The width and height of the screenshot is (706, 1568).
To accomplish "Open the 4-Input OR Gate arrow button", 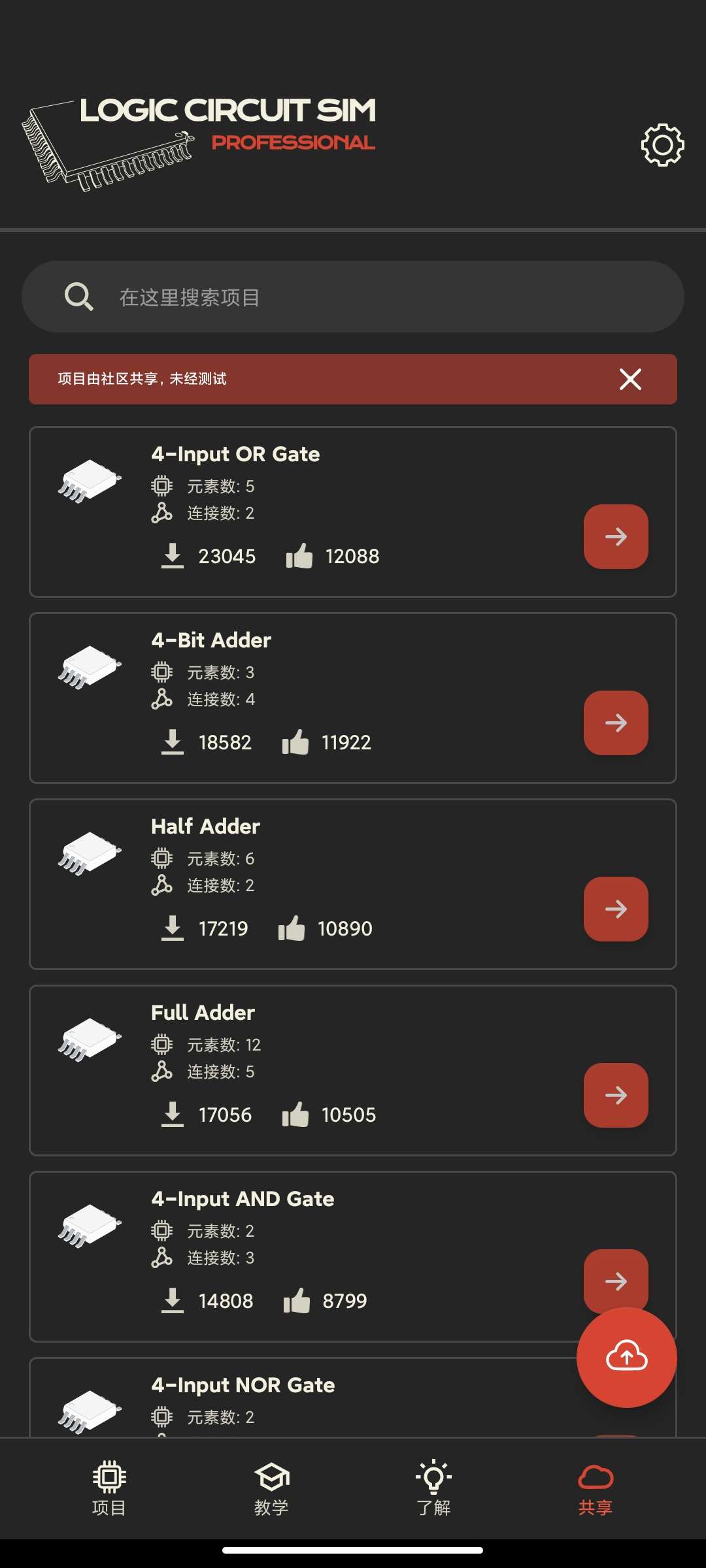I will pos(616,536).
